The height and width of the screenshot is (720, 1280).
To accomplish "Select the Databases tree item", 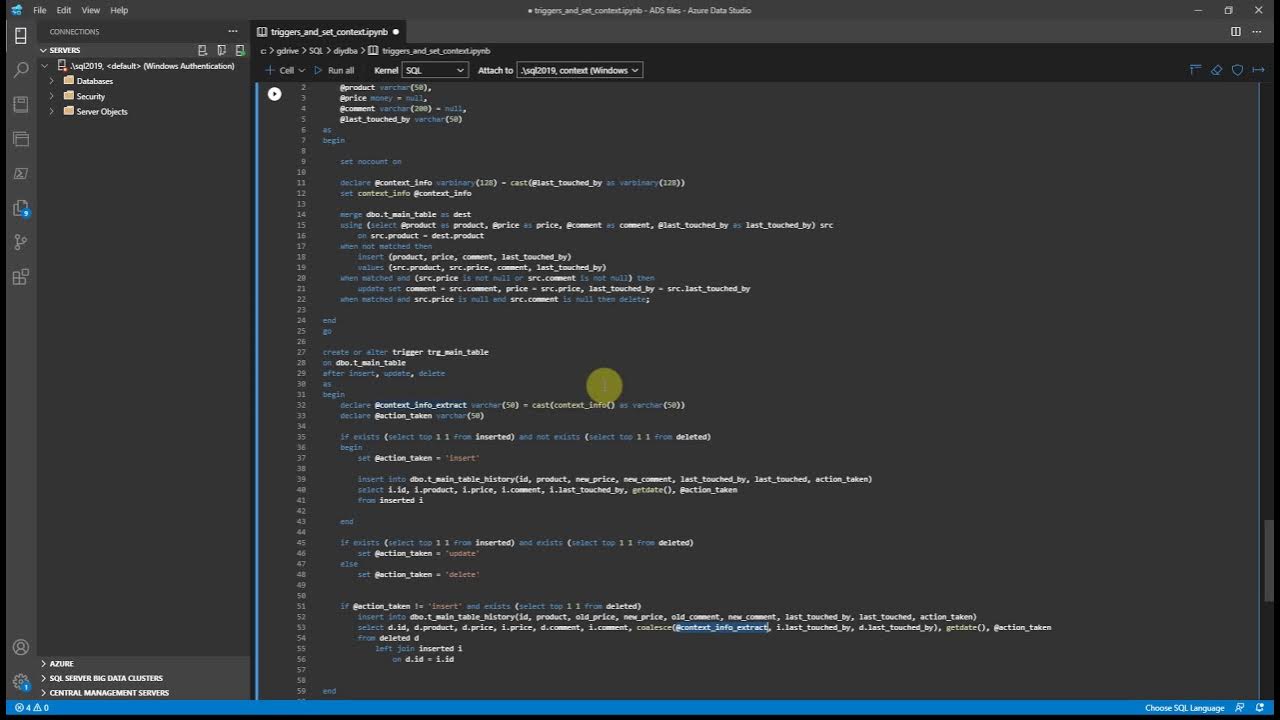I will [95, 81].
